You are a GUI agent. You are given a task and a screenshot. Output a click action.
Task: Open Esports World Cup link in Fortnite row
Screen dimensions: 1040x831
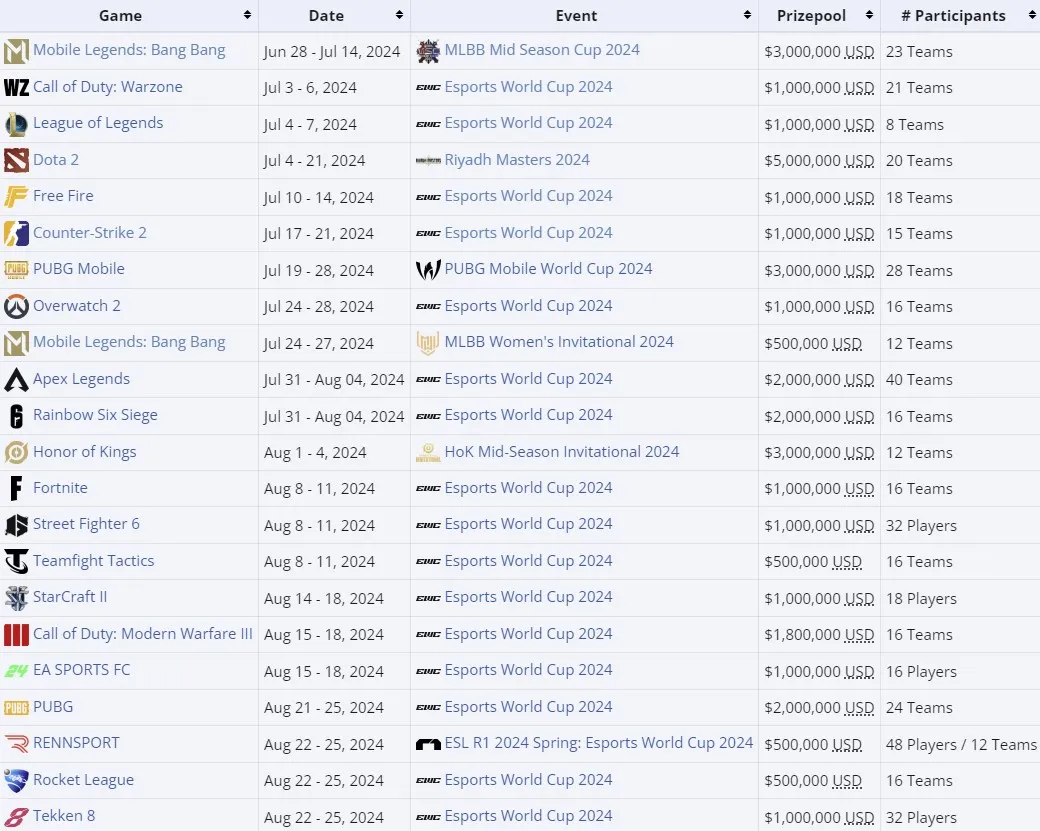(x=528, y=487)
